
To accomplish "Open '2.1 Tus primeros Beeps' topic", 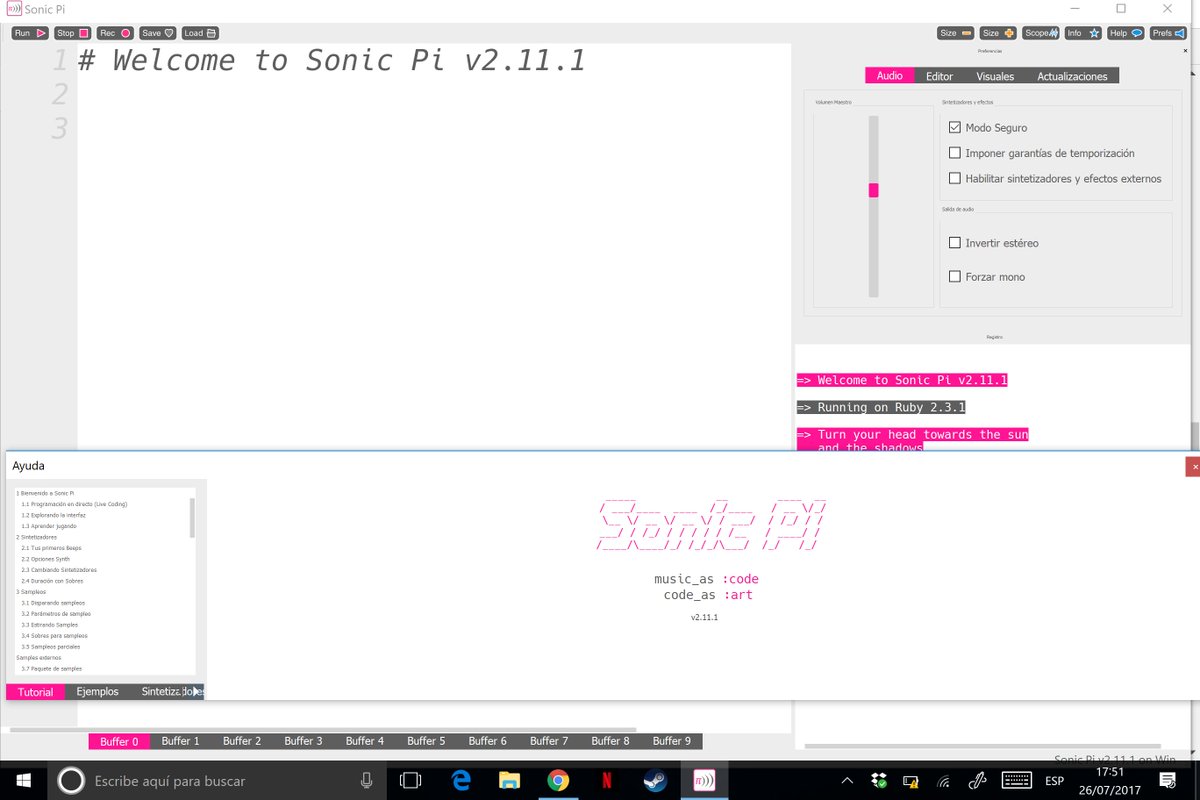I will click(50, 548).
